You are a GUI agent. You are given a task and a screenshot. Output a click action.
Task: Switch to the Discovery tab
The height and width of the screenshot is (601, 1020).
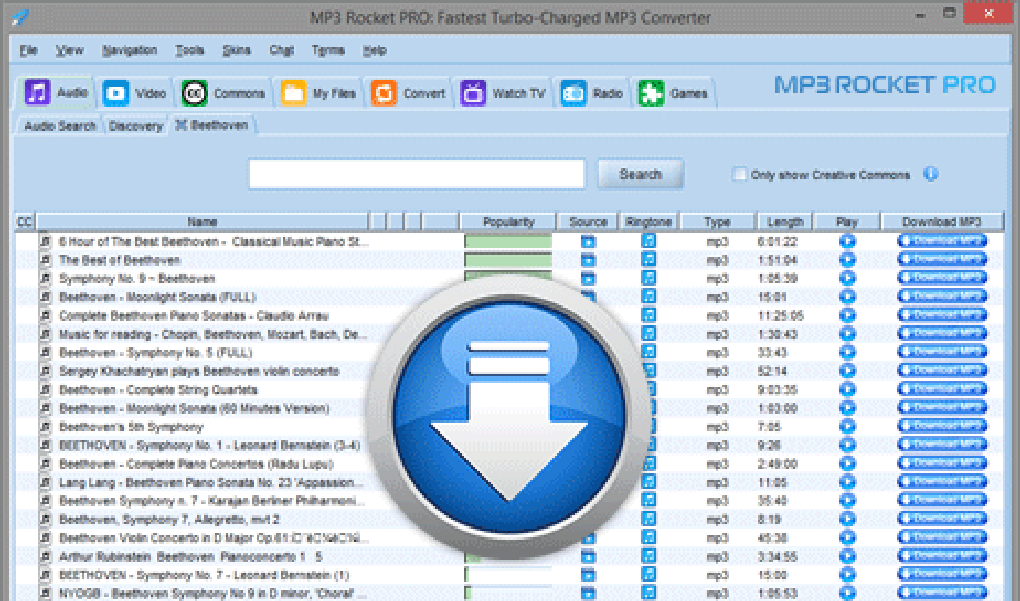coord(135,126)
